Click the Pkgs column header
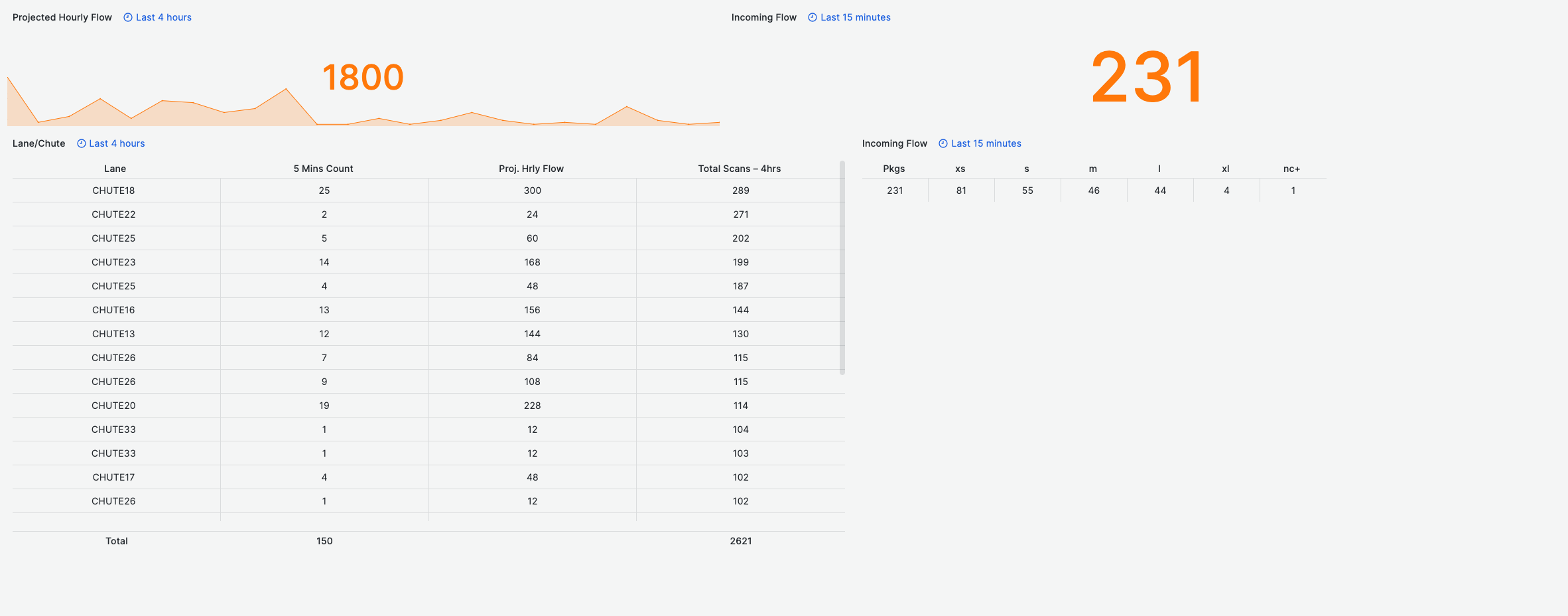Viewport: 1568px width, 616px height. [x=894, y=169]
